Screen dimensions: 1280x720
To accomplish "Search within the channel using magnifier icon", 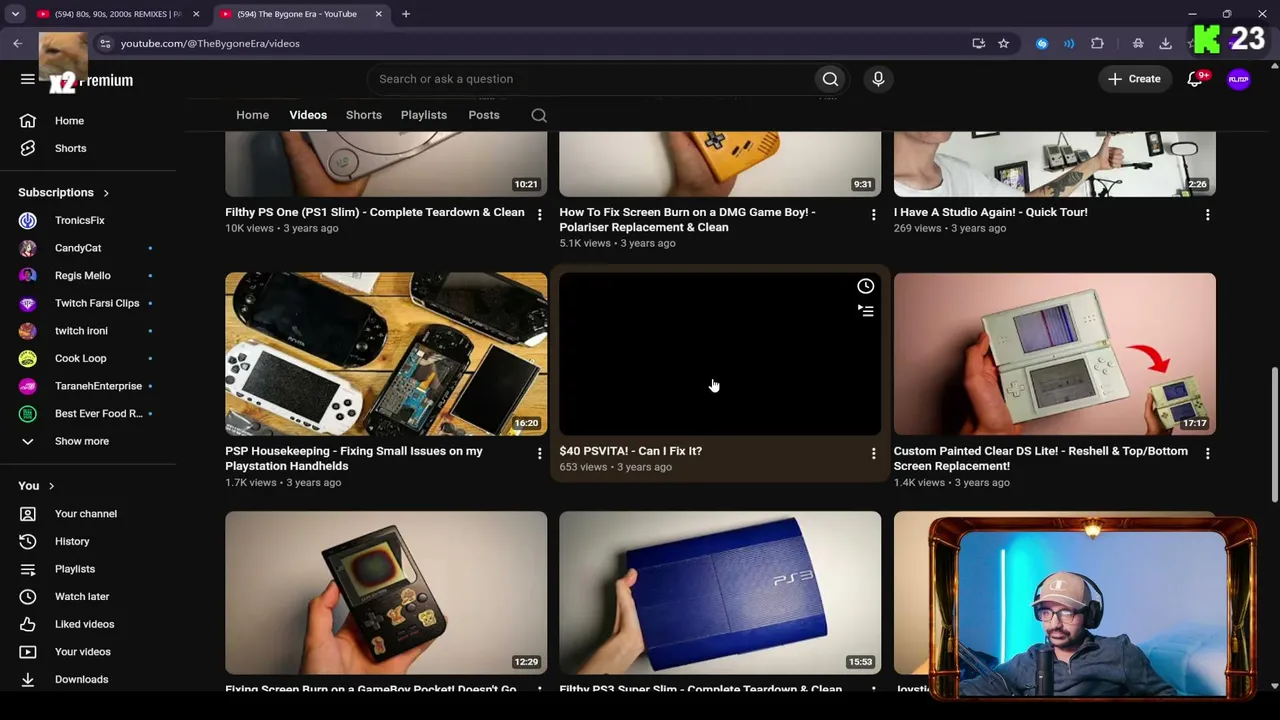I will click(539, 115).
